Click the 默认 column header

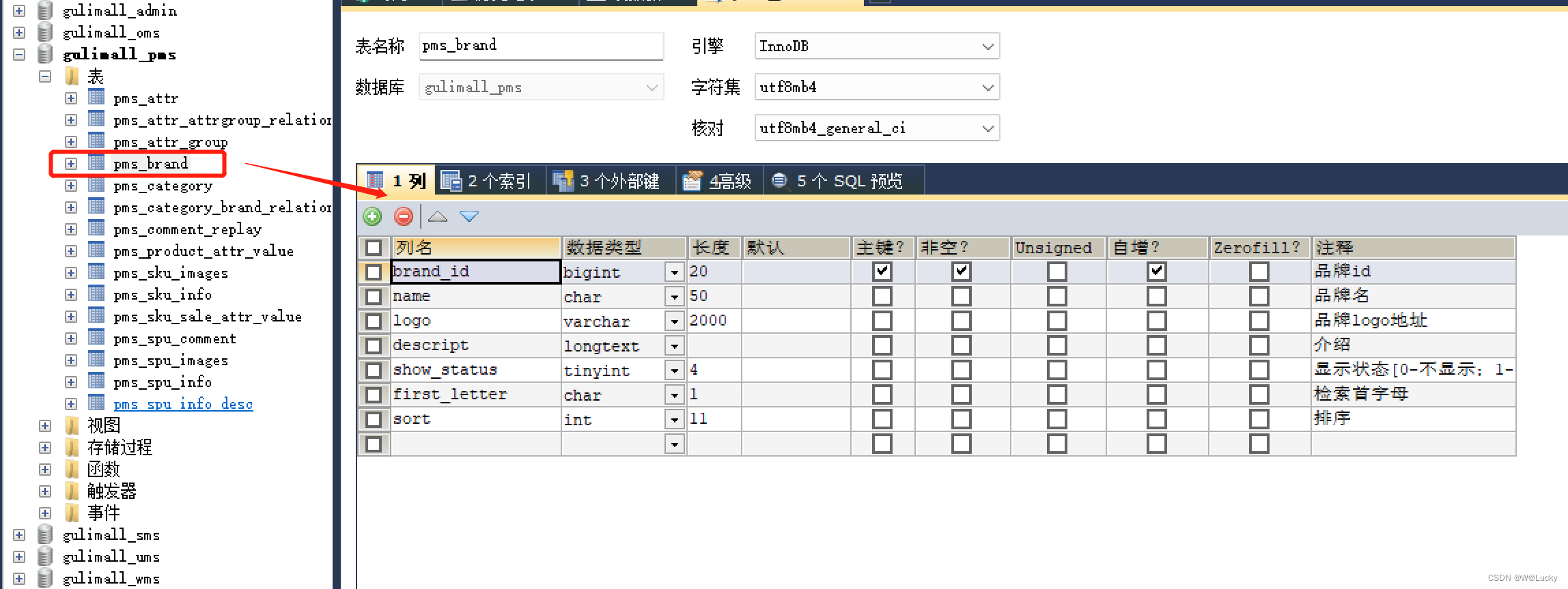pyautogui.click(x=796, y=247)
